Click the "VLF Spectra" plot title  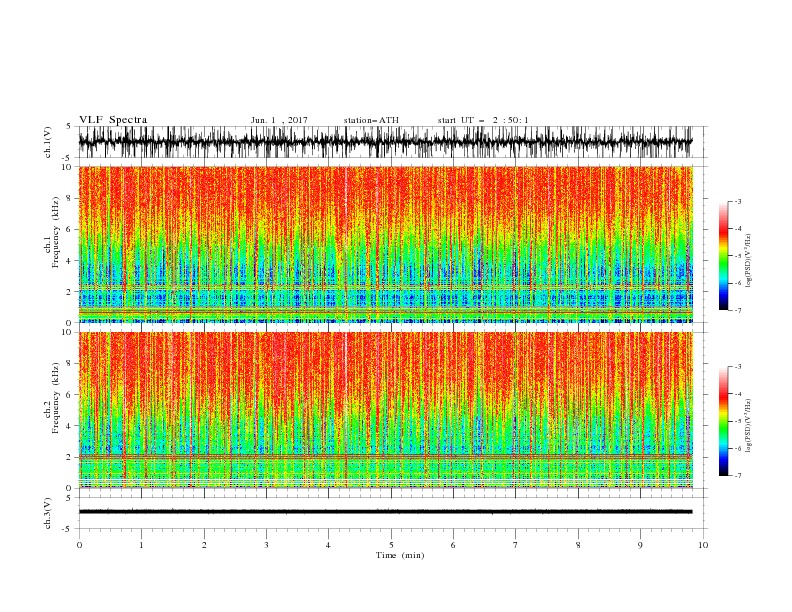point(113,120)
